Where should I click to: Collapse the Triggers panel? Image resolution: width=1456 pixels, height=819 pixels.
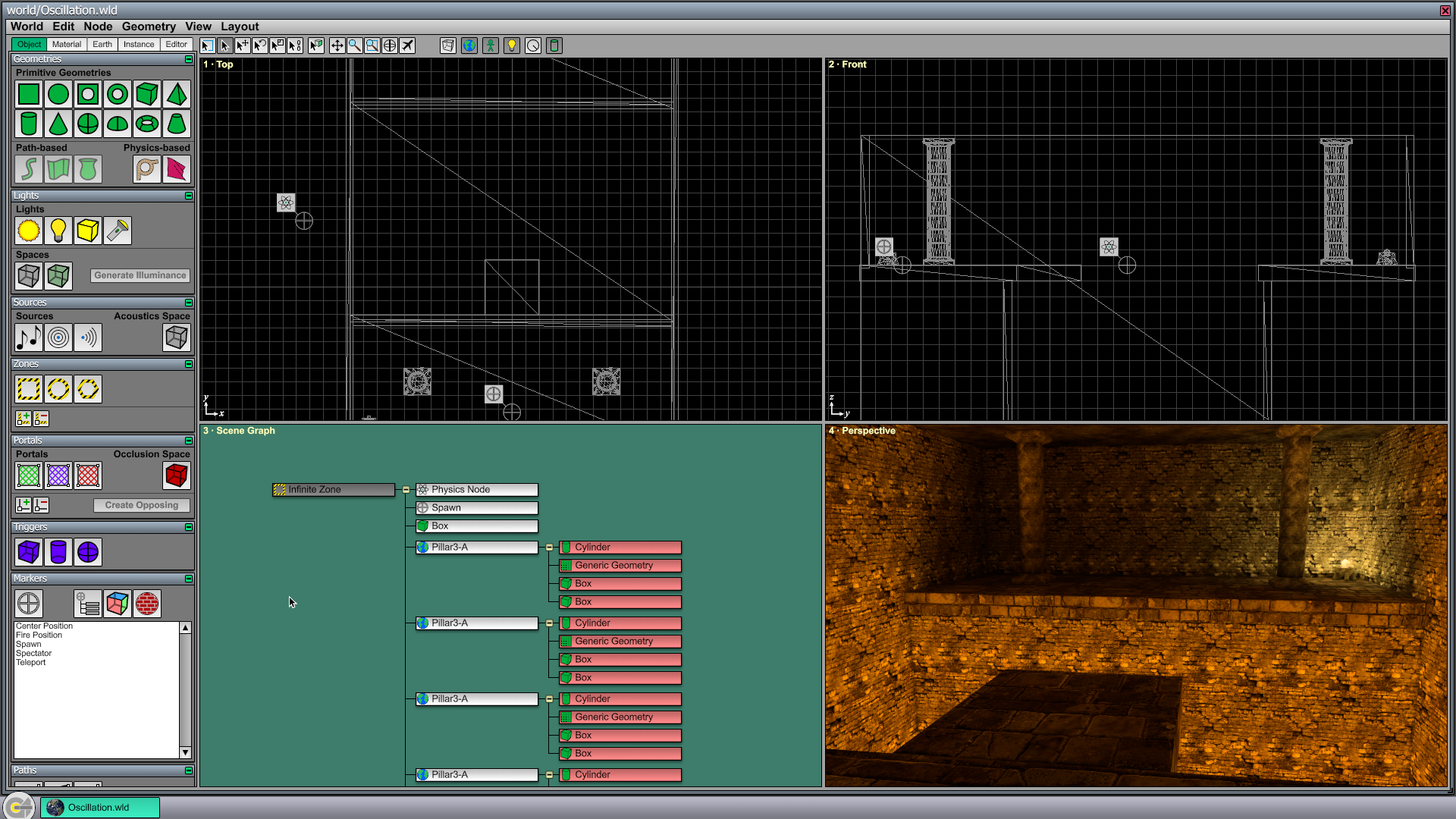pyautogui.click(x=189, y=527)
